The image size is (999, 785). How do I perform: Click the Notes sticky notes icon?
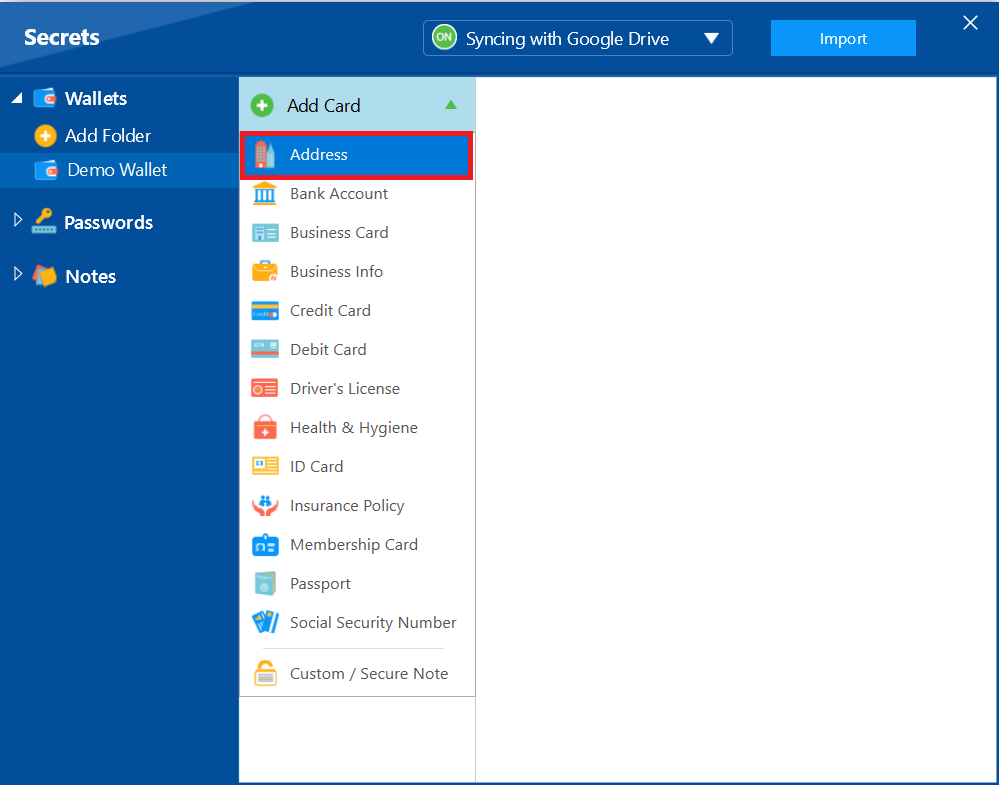tap(45, 276)
